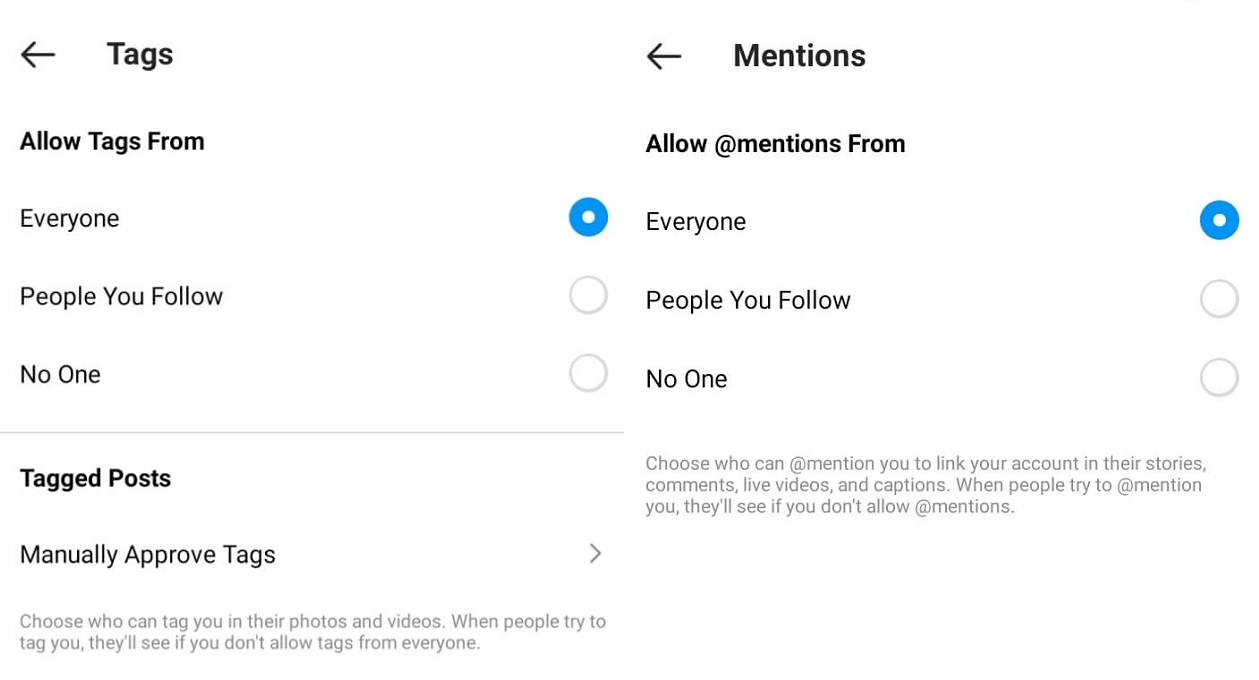Image resolution: width=1259 pixels, height=680 pixels.
Task: Tap 'People You Follow' text under Allow @mentions From
Action: coord(748,300)
